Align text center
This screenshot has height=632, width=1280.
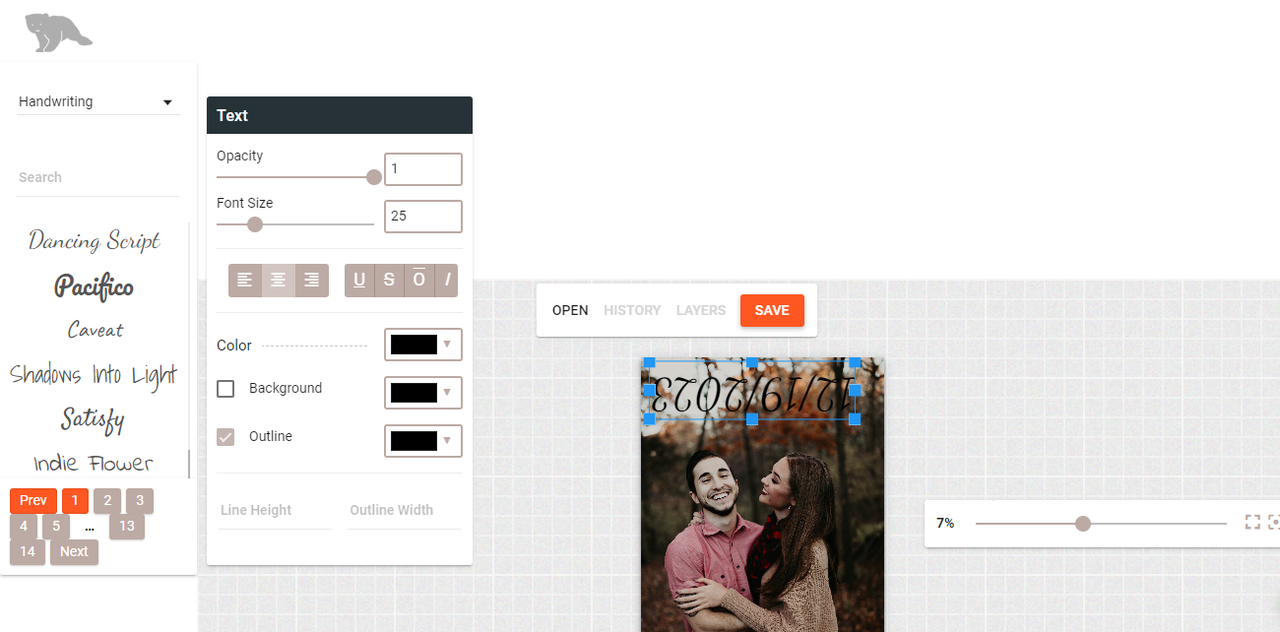click(x=278, y=281)
